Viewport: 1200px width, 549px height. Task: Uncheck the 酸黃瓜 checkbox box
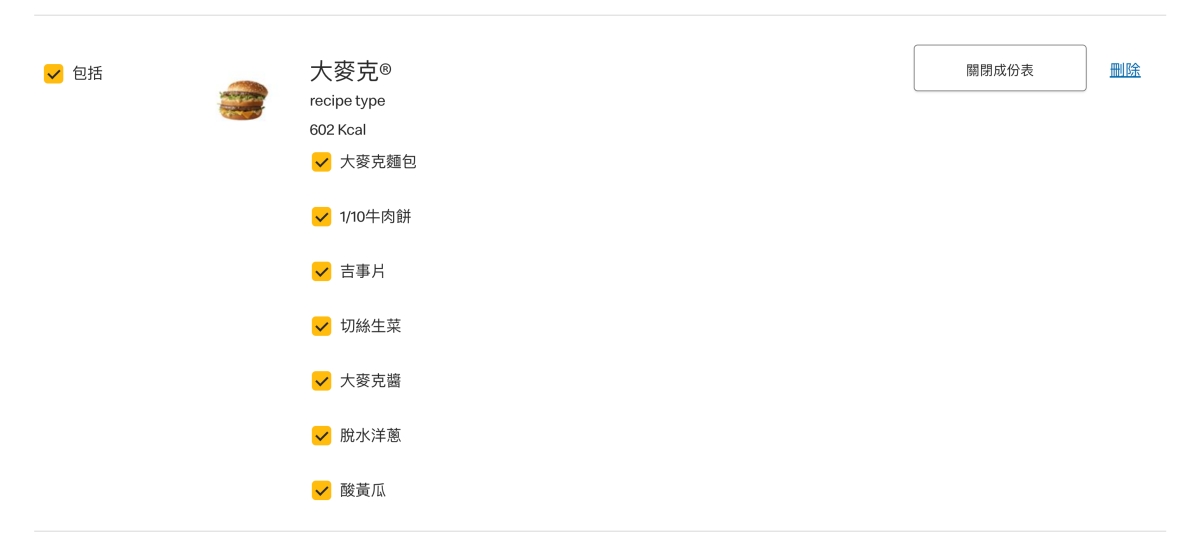(x=321, y=490)
